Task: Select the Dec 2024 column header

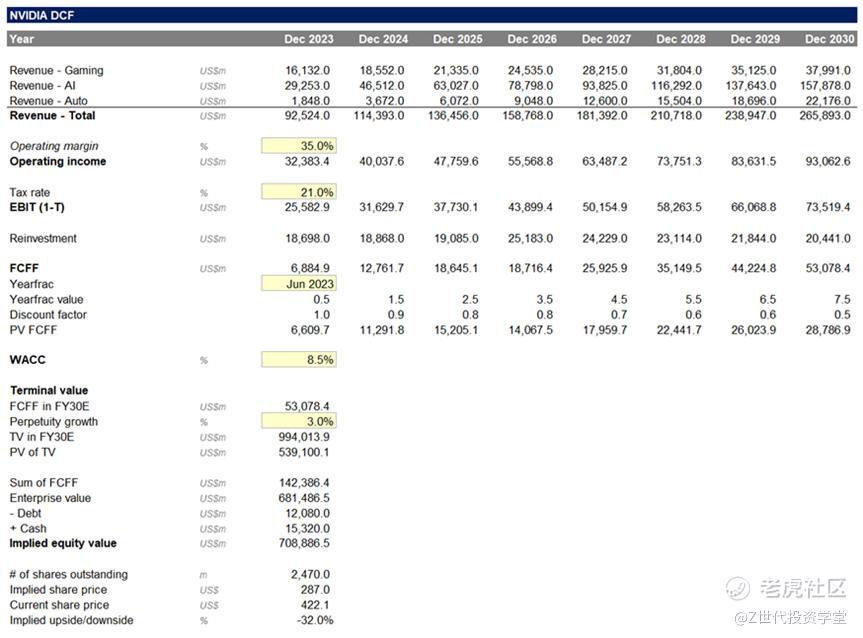Action: coord(383,39)
